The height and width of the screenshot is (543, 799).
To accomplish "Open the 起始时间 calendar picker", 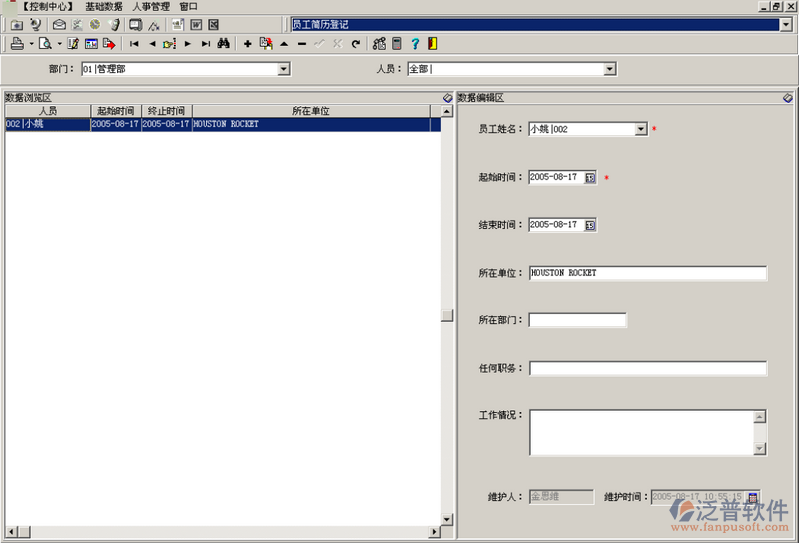I will (x=590, y=177).
